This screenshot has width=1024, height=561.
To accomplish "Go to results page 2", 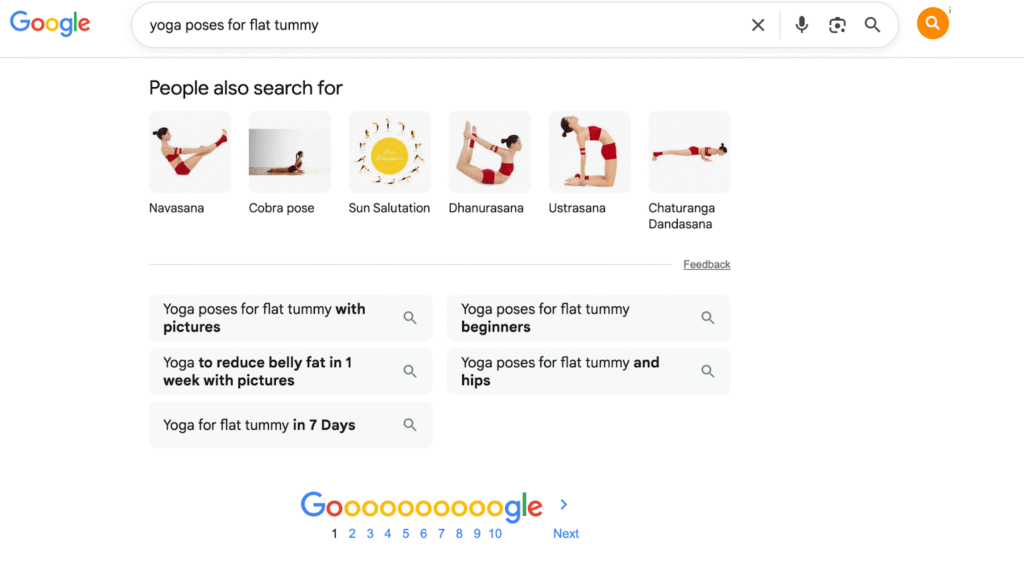I will tap(352, 534).
